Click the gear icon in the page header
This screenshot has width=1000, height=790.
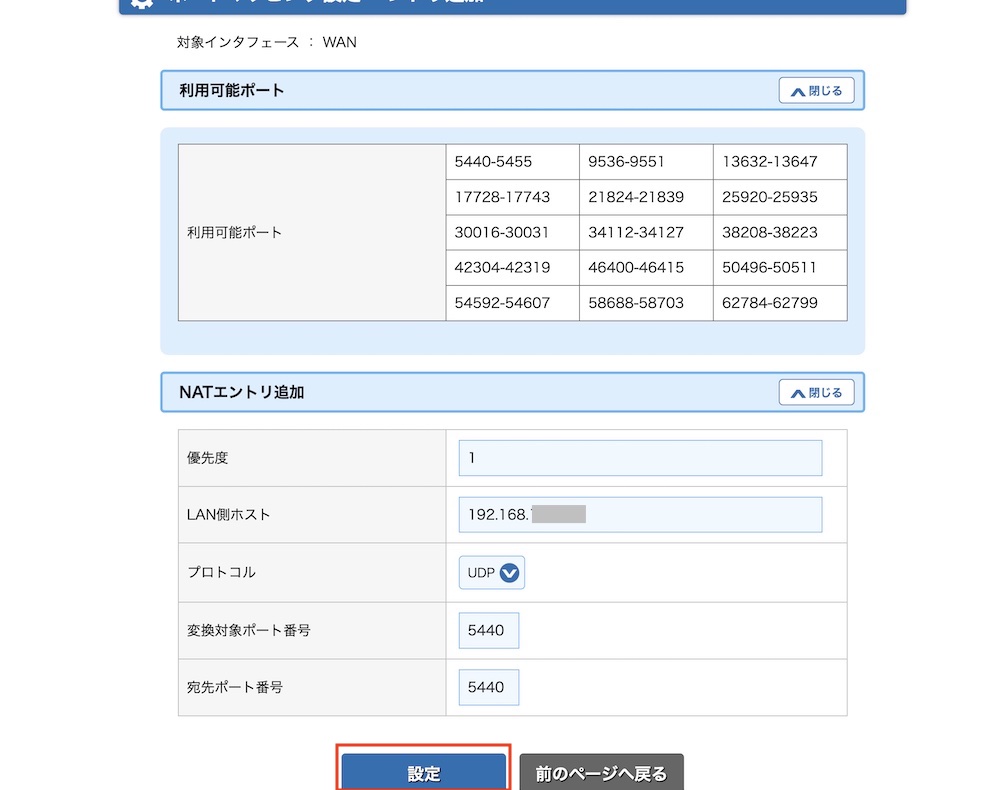142,3
